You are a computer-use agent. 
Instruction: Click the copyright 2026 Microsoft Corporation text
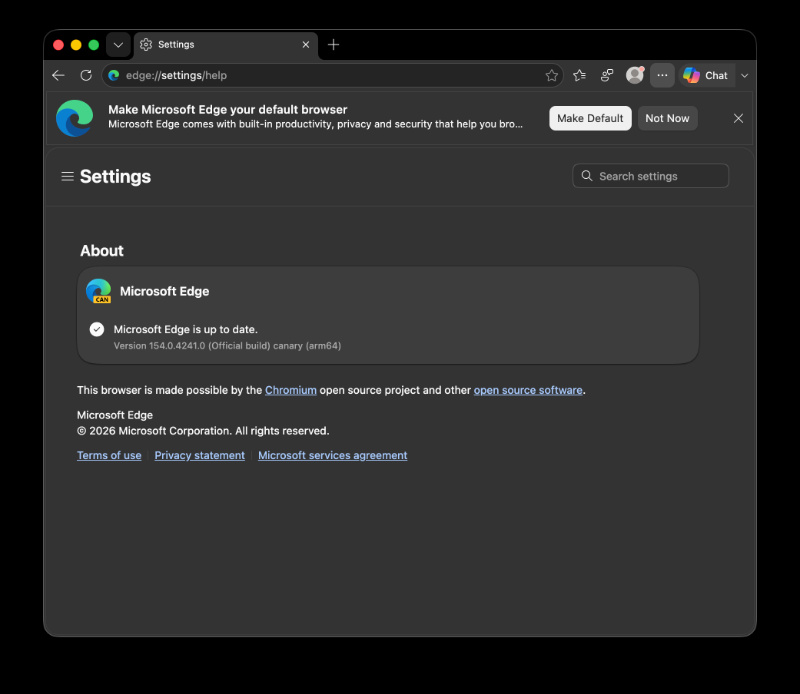point(203,431)
